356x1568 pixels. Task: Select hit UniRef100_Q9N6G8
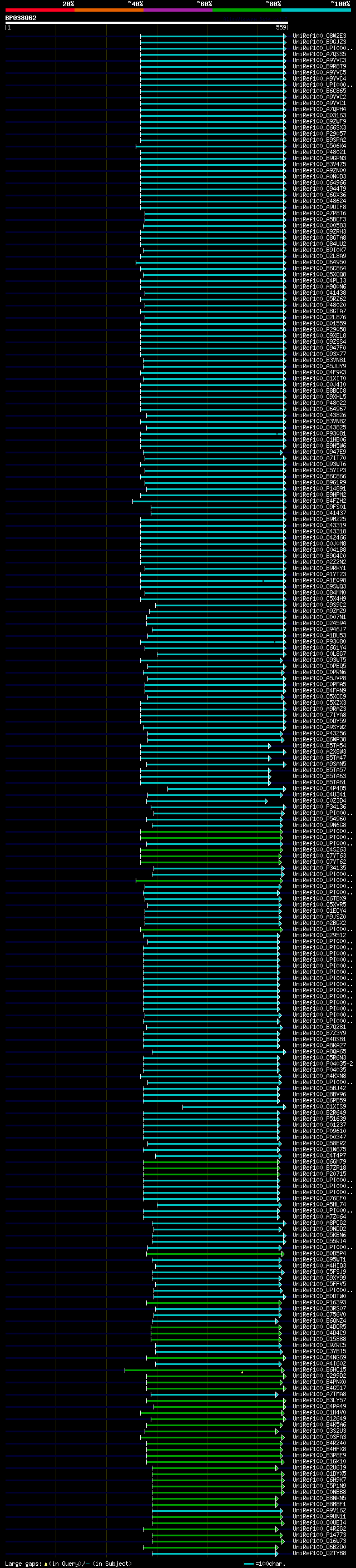point(319,825)
